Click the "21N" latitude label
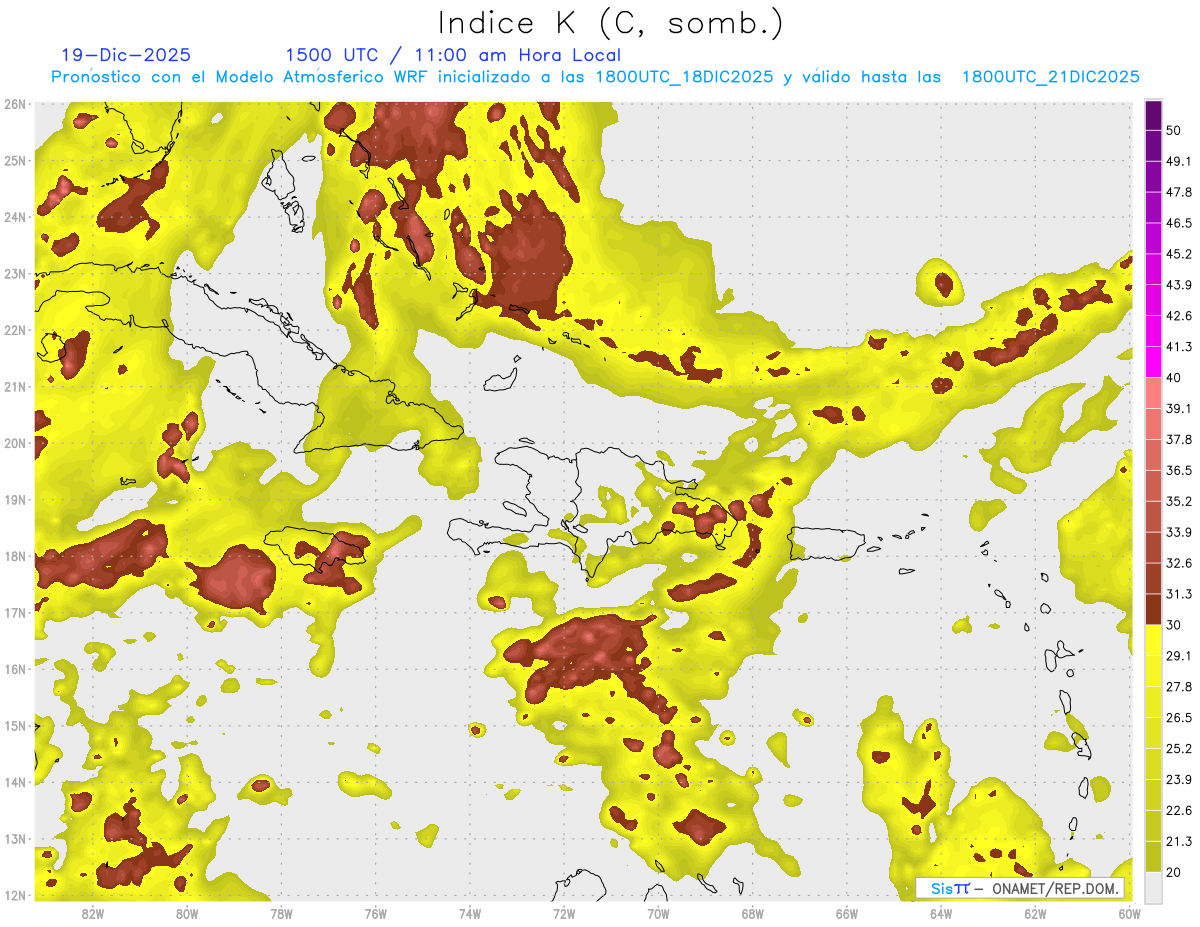 tap(15, 387)
